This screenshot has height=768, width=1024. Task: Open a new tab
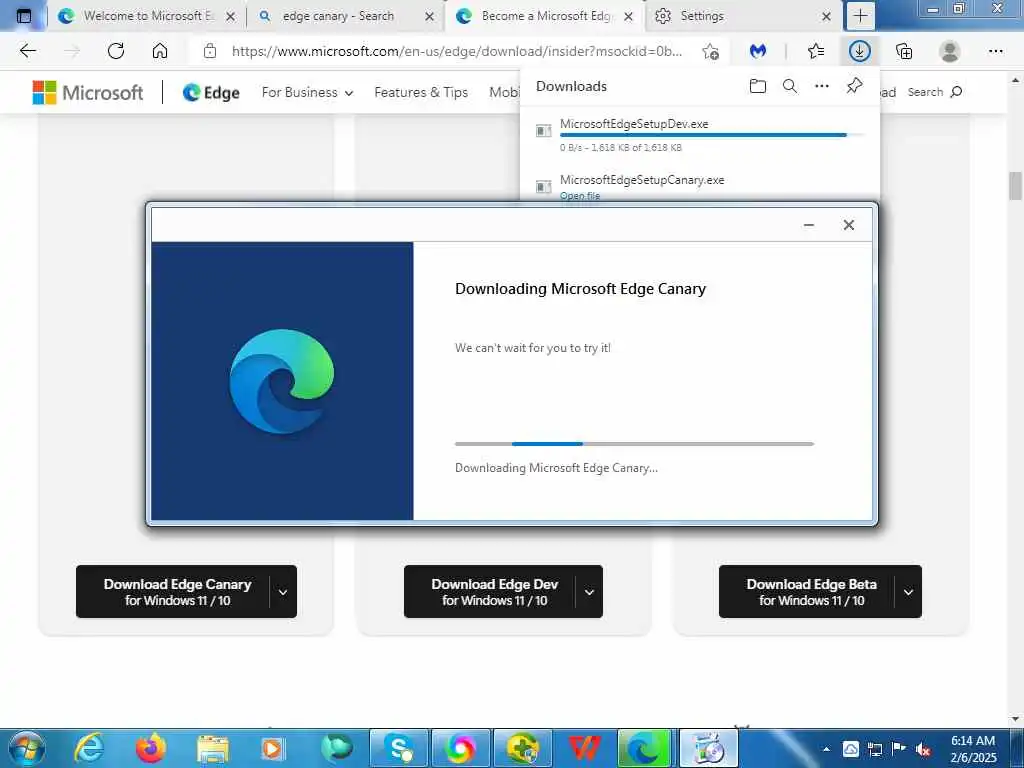pos(861,16)
